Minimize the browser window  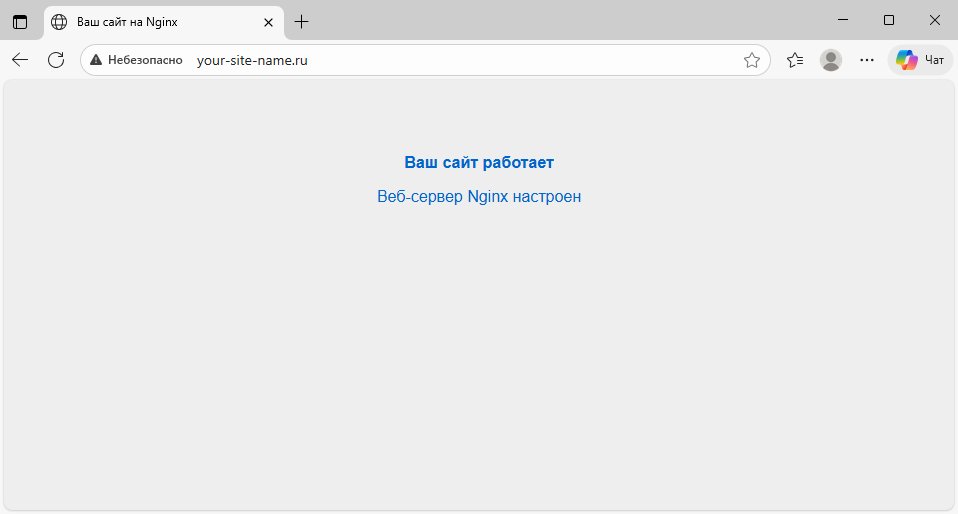(843, 20)
